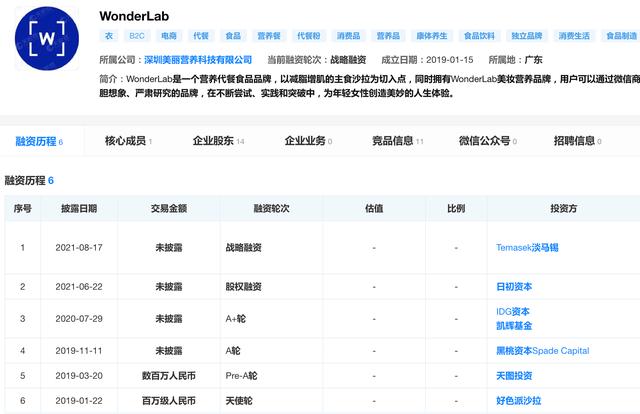Click 战略融资 in the 2021-08-17 table row

click(243, 247)
